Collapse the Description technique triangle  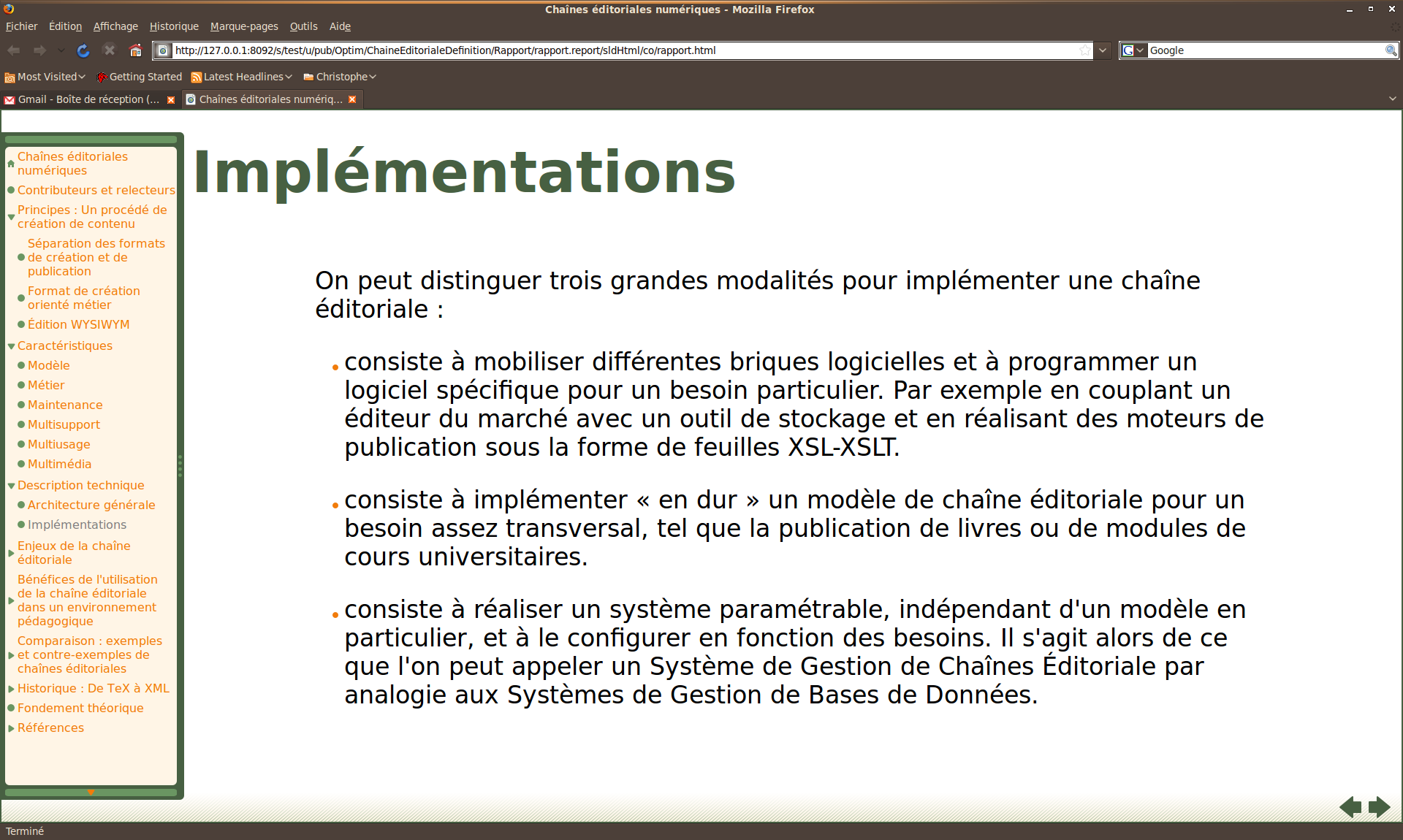11,485
